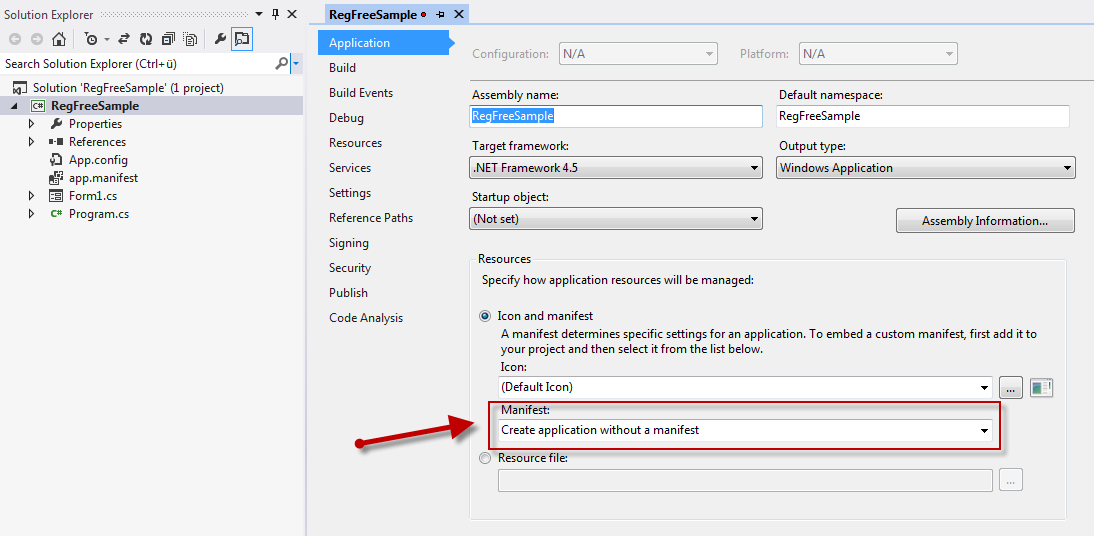The image size is (1094, 536).
Task: Select the Solution 'RegFreeSample' row
Action: pyautogui.click(x=152, y=88)
